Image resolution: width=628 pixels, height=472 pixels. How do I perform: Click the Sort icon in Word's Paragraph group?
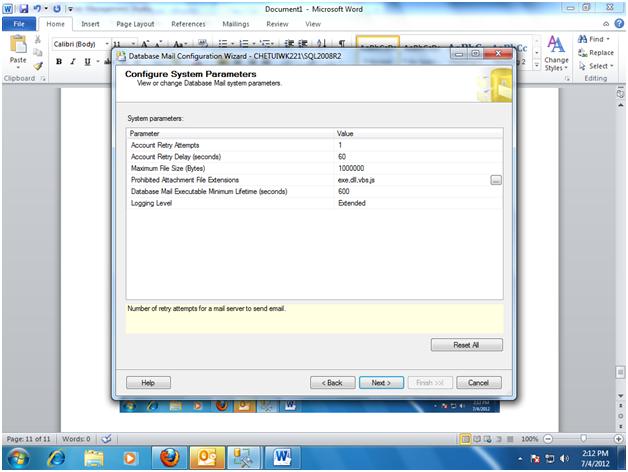321,43
